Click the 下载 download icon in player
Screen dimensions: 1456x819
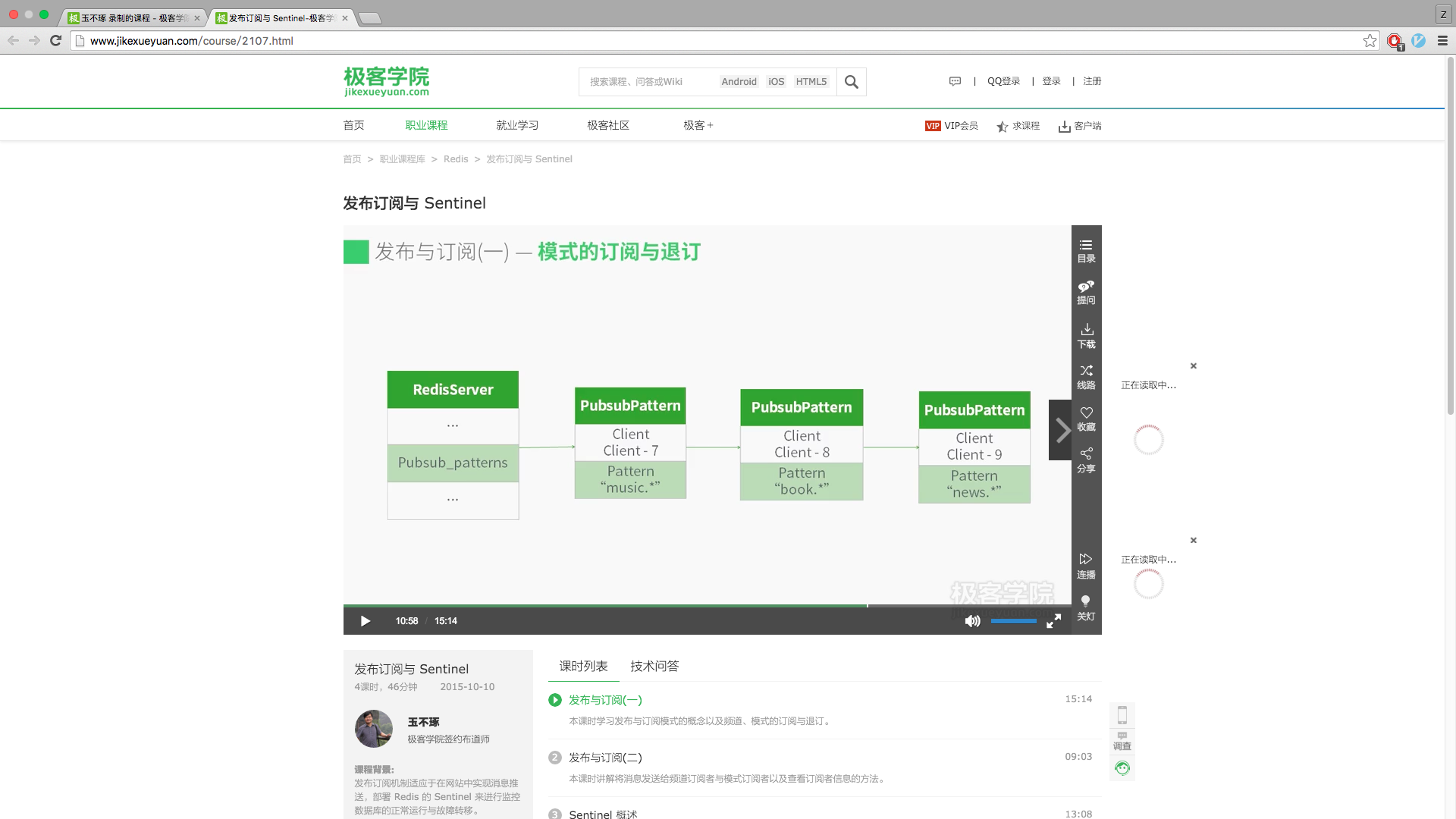click(x=1086, y=335)
